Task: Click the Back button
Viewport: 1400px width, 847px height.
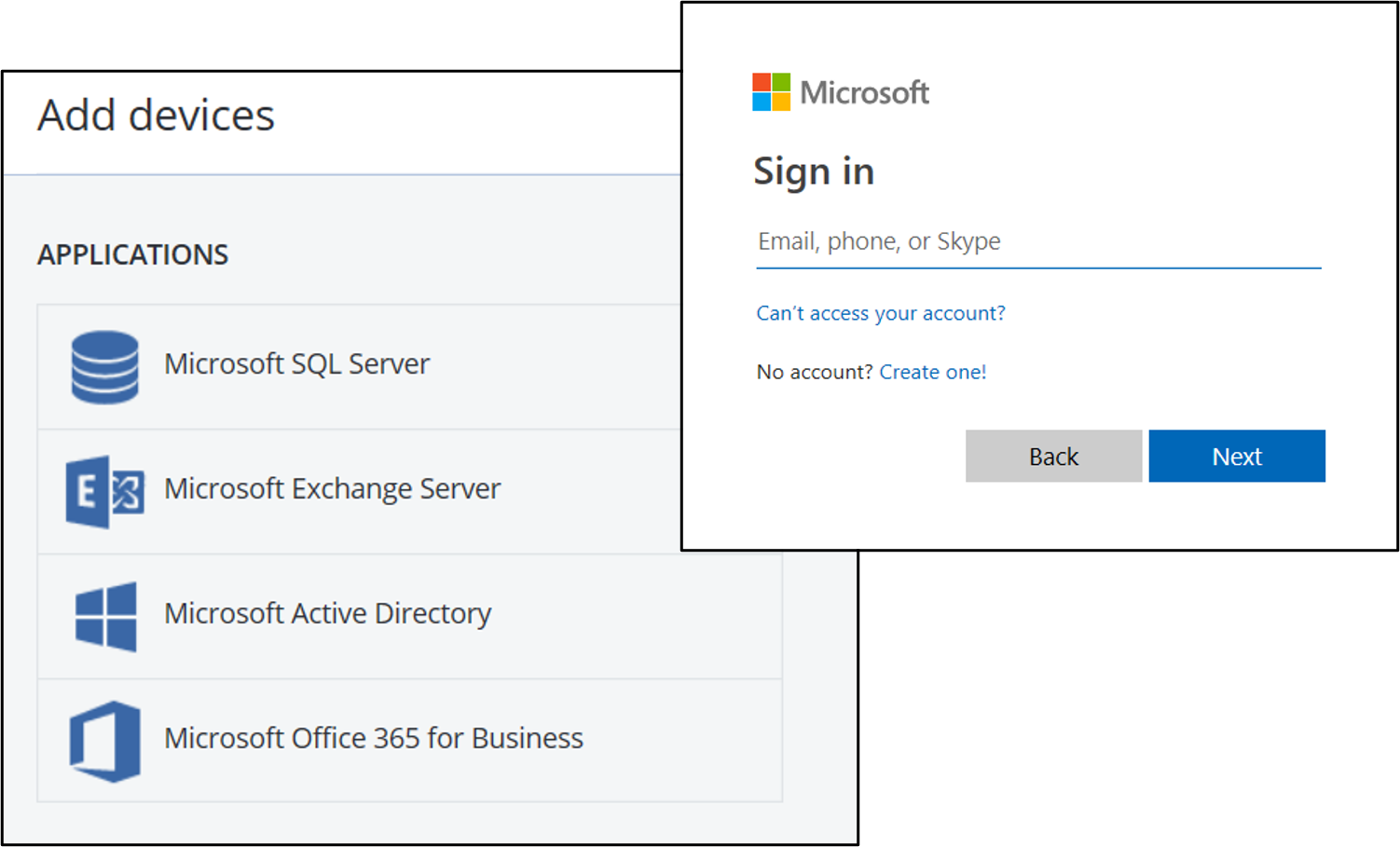Action: pos(1053,456)
